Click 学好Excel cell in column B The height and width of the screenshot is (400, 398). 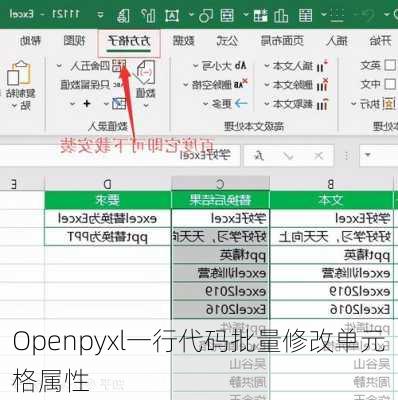click(331, 219)
